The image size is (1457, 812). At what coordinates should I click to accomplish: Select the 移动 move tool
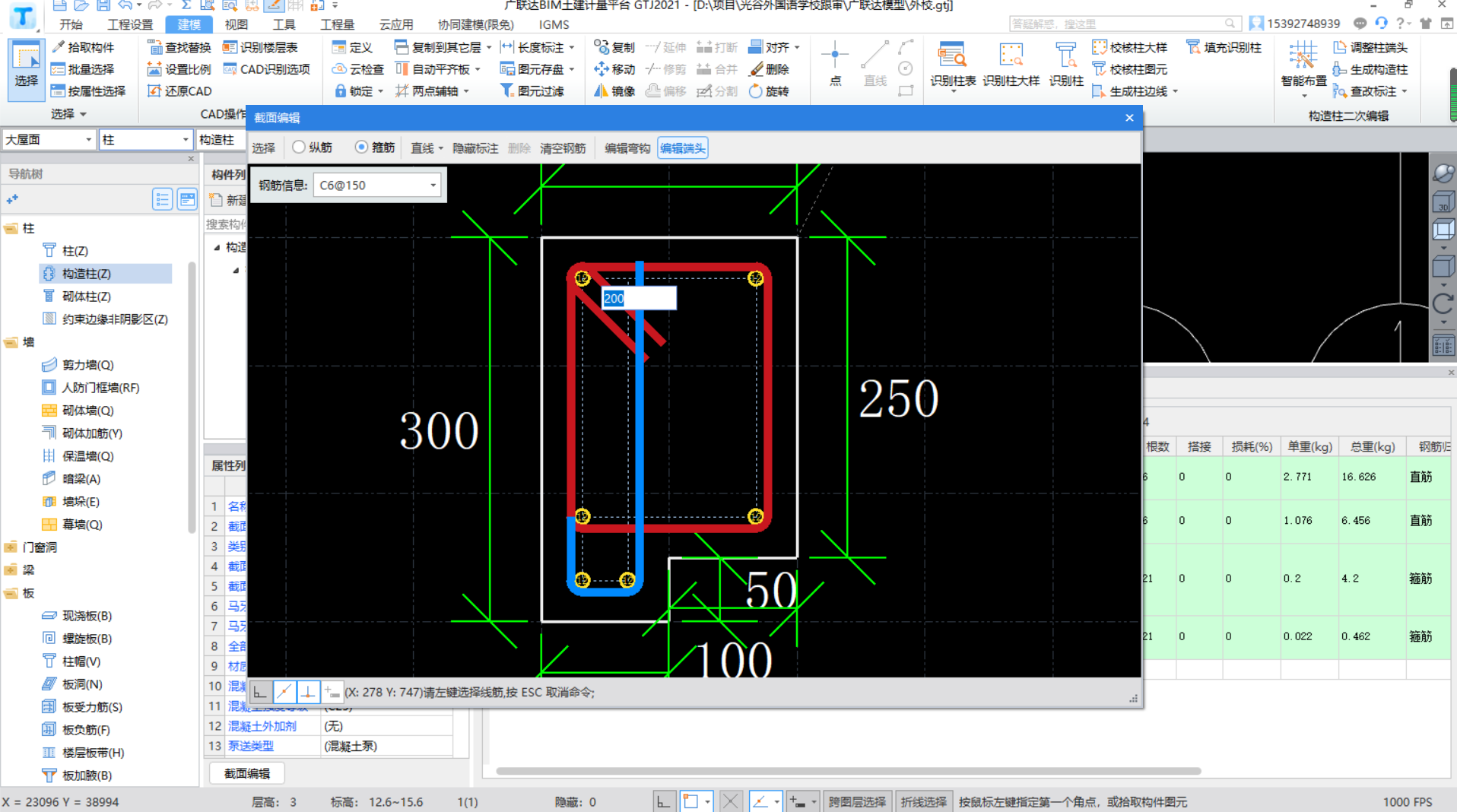click(x=614, y=69)
